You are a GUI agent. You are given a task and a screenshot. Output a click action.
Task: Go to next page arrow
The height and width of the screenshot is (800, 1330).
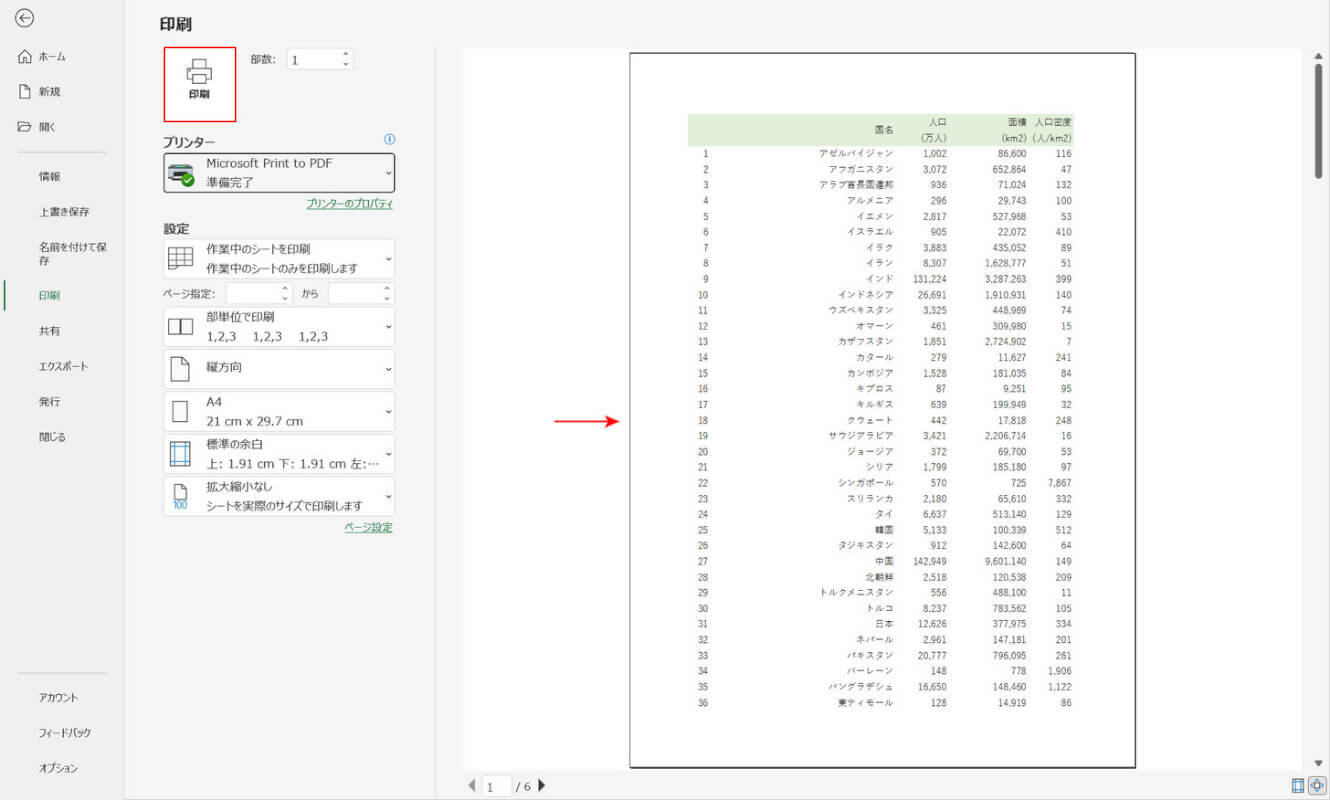[x=542, y=786]
